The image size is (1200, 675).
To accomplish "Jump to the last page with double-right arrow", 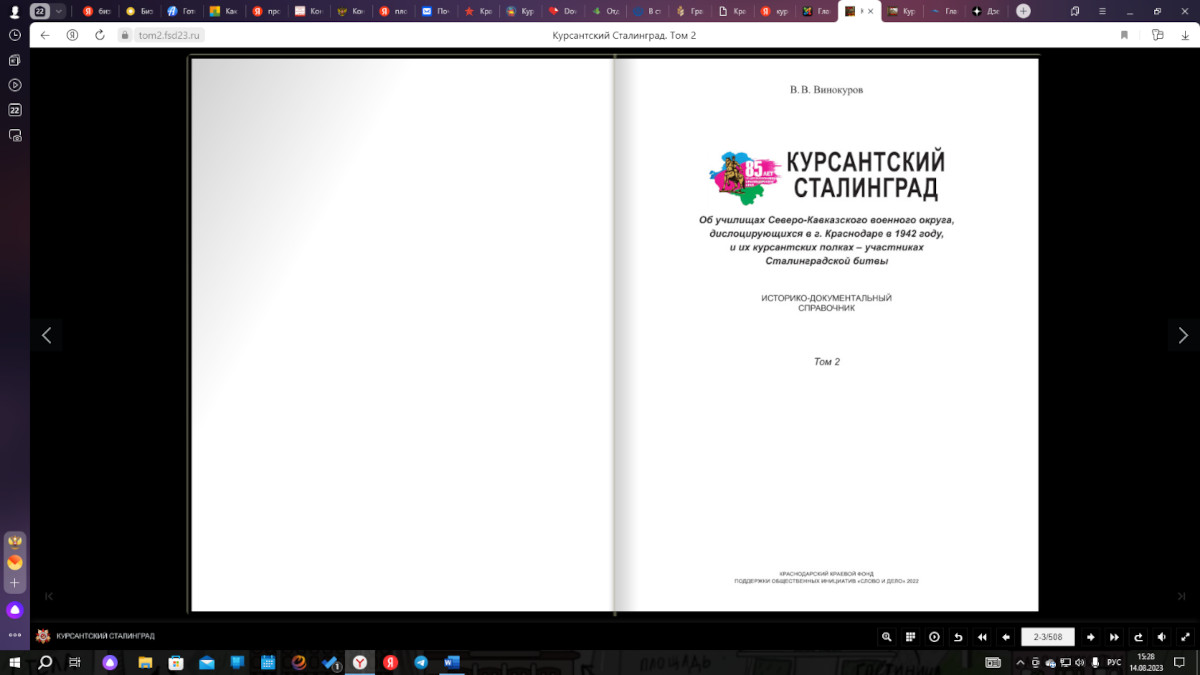I will tap(1114, 637).
